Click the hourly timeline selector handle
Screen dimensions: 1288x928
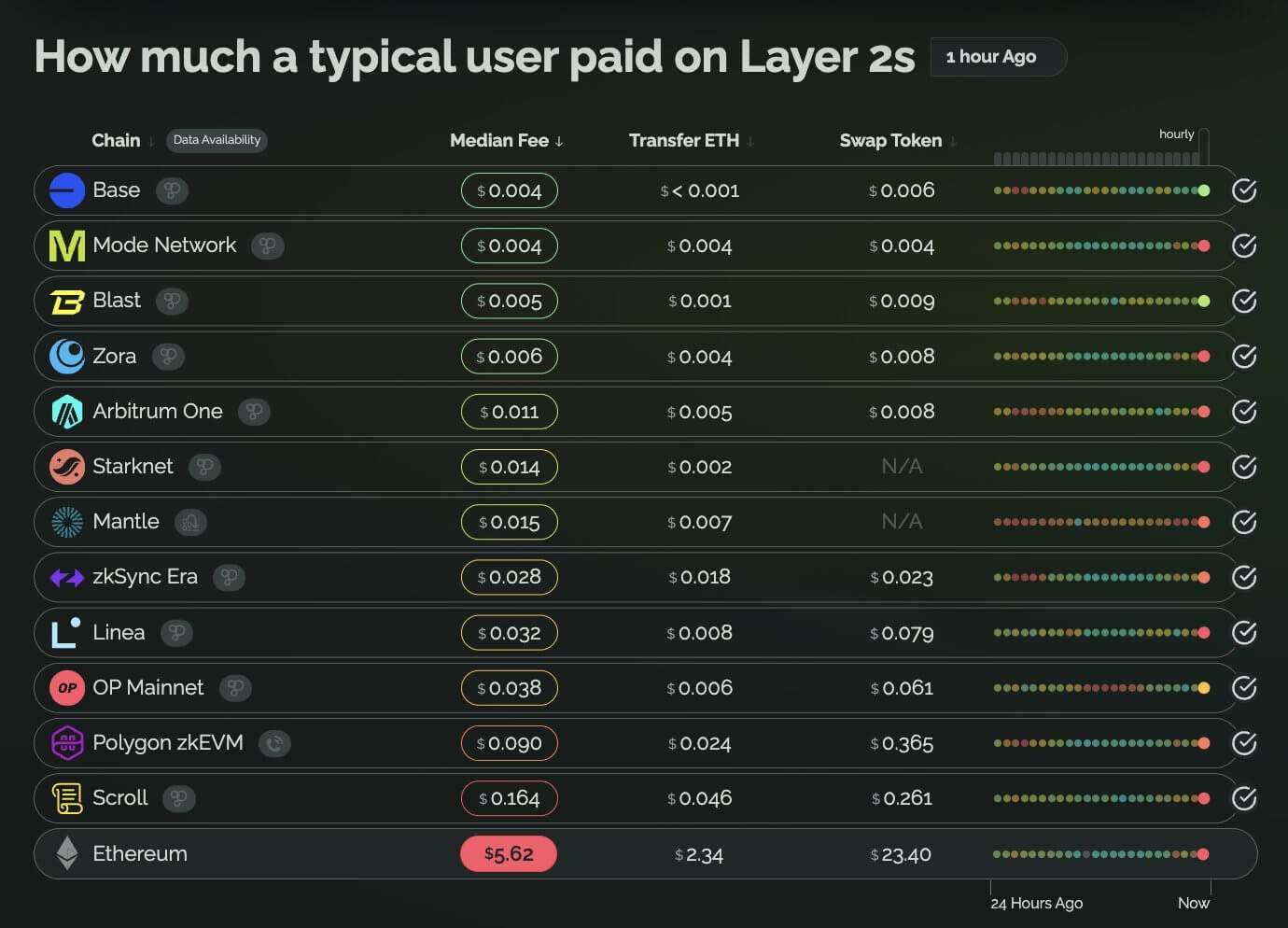(1204, 146)
